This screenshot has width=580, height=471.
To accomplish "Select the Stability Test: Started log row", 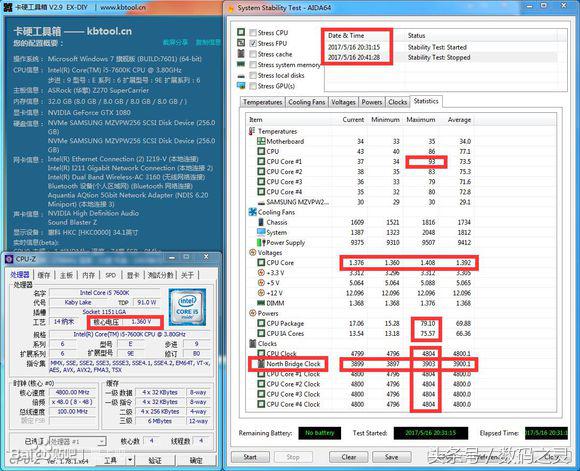I will (x=440, y=47).
